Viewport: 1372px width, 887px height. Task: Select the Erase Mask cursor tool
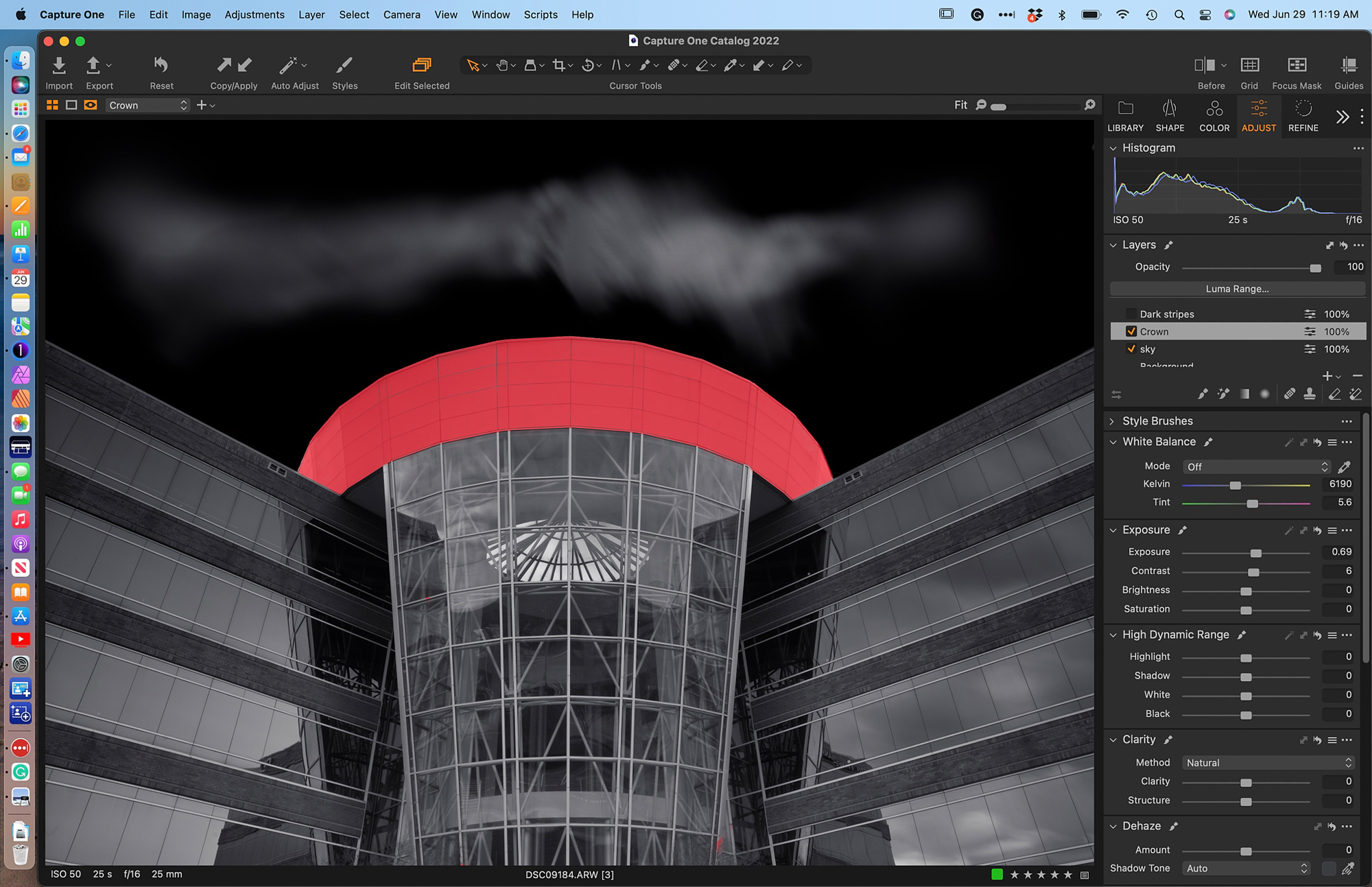click(x=702, y=65)
